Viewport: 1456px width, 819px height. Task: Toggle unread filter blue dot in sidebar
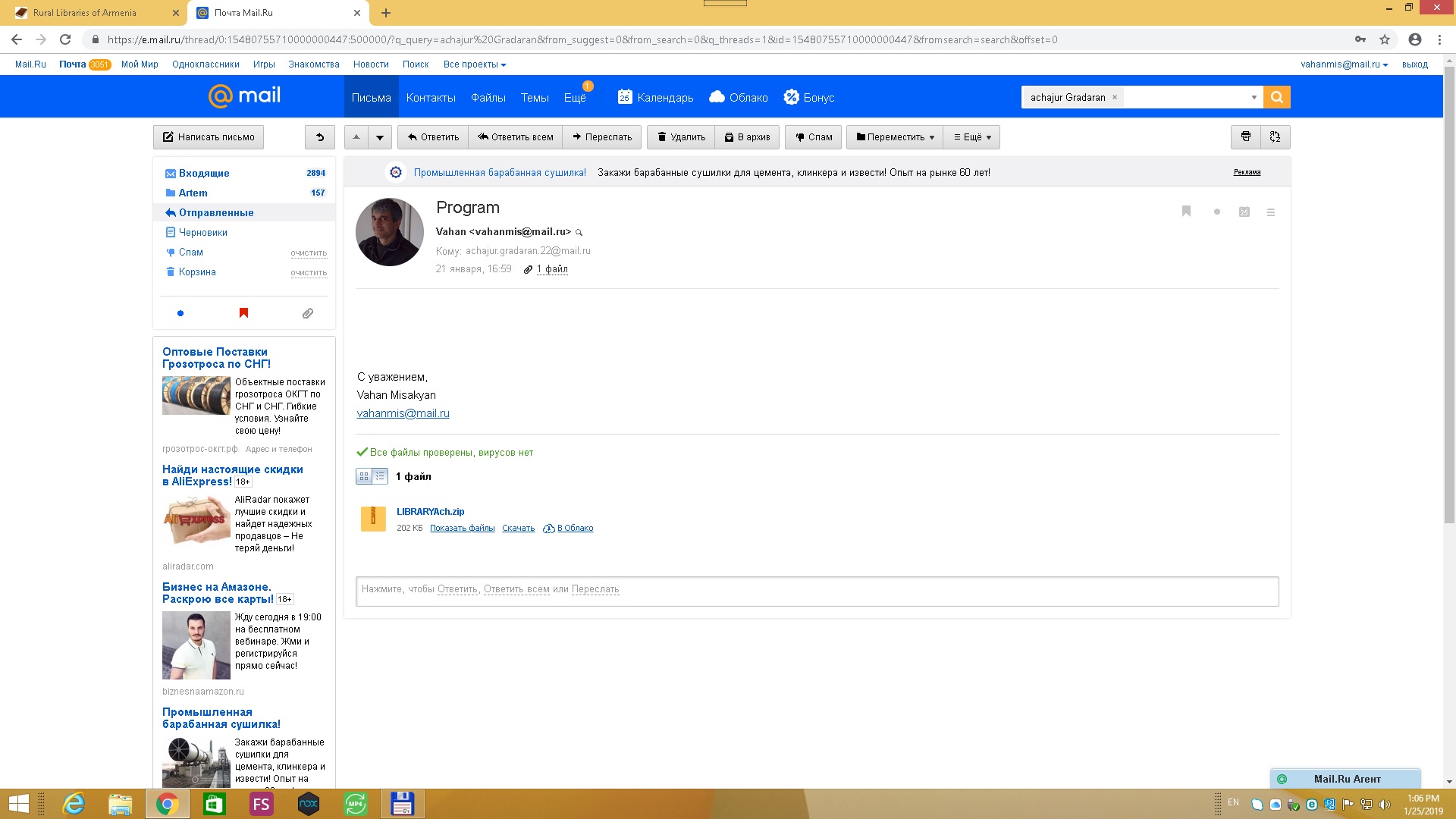point(180,313)
